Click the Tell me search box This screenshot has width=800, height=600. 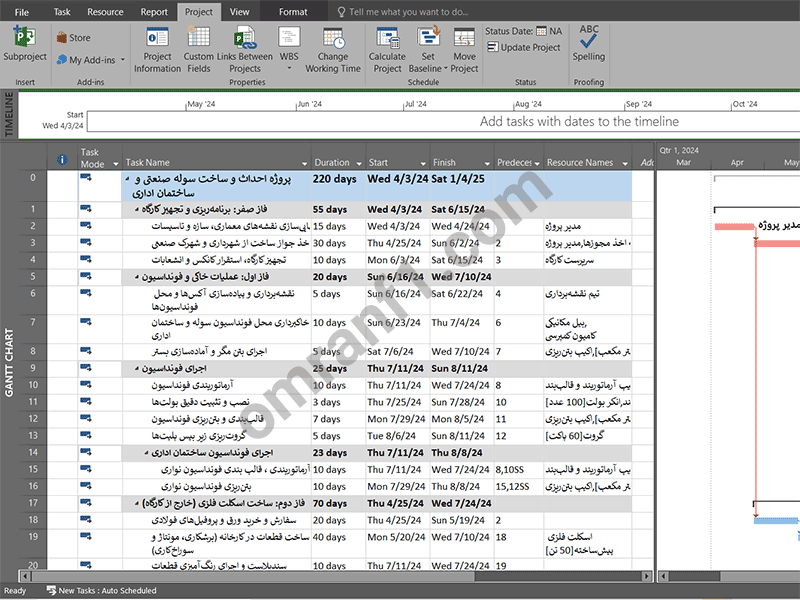410,12
